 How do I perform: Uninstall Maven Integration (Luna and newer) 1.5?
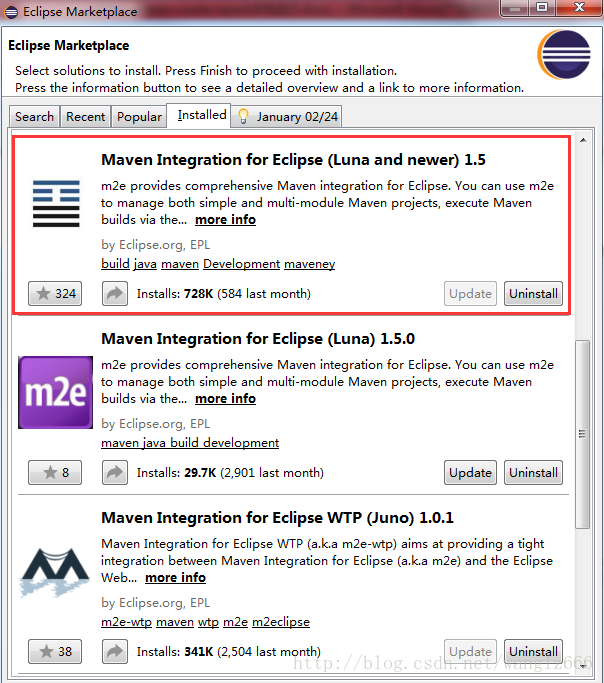[533, 294]
